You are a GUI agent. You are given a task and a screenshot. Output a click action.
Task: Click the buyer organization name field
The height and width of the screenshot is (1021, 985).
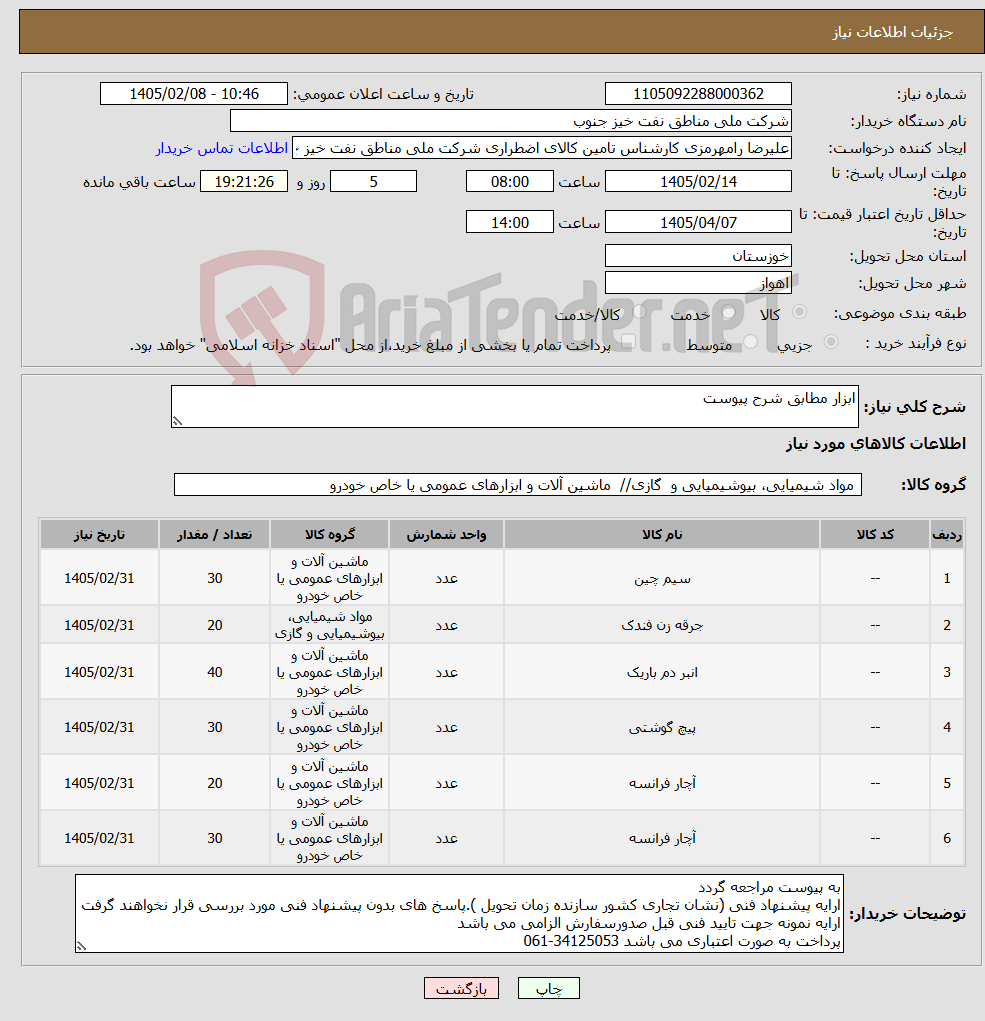pyautogui.click(x=510, y=121)
